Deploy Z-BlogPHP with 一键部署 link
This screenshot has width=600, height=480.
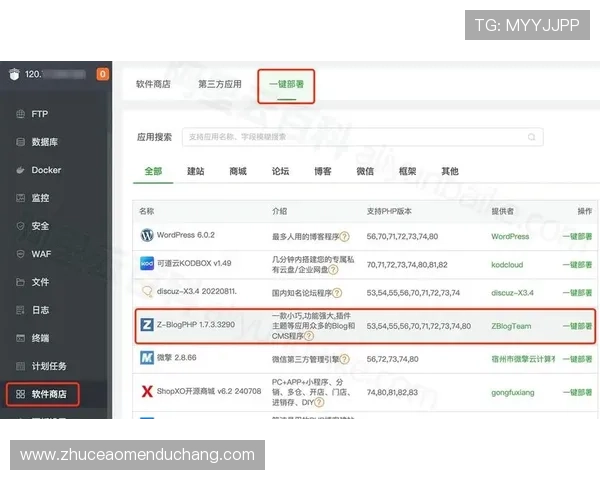pyautogui.click(x=577, y=326)
